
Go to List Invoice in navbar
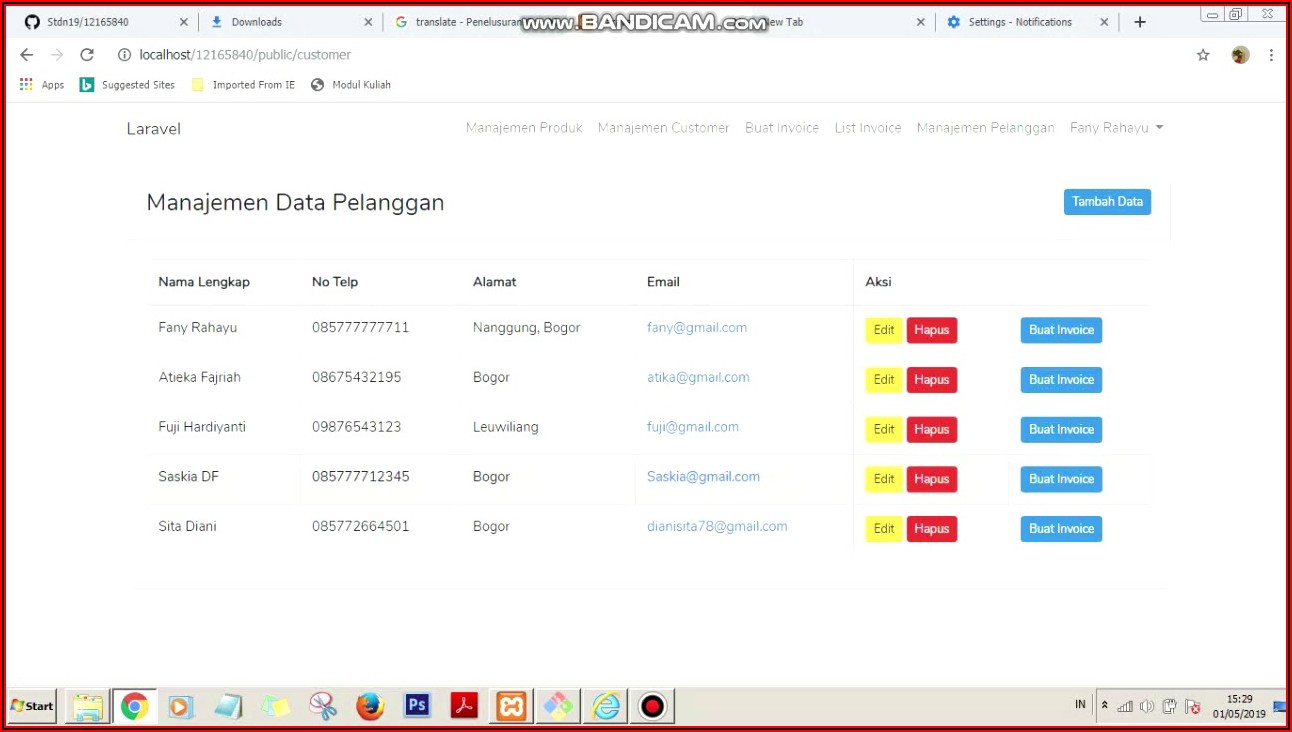867,128
